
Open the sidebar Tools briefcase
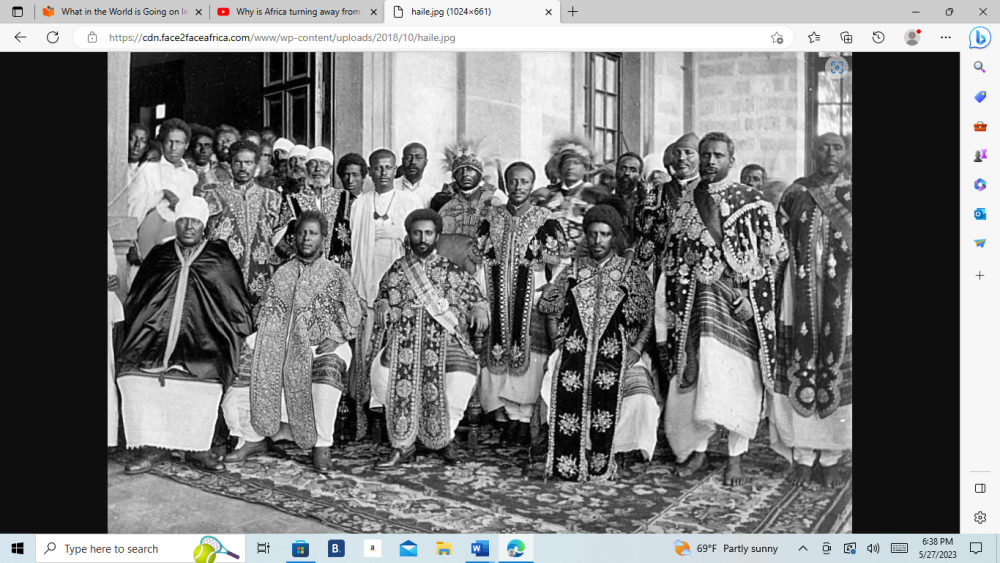[980, 126]
